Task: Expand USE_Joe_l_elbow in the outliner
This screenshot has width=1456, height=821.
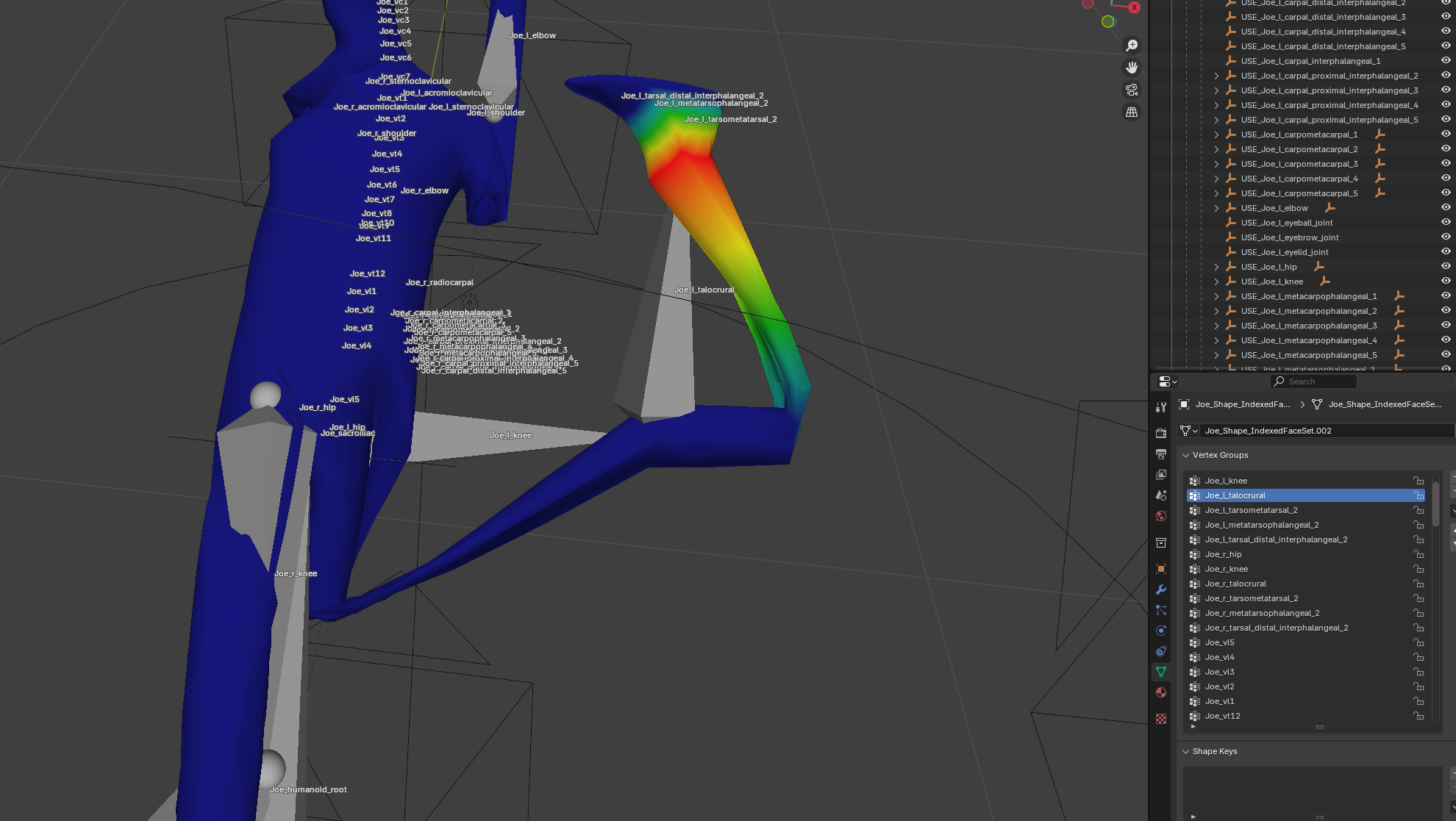Action: pyautogui.click(x=1216, y=208)
